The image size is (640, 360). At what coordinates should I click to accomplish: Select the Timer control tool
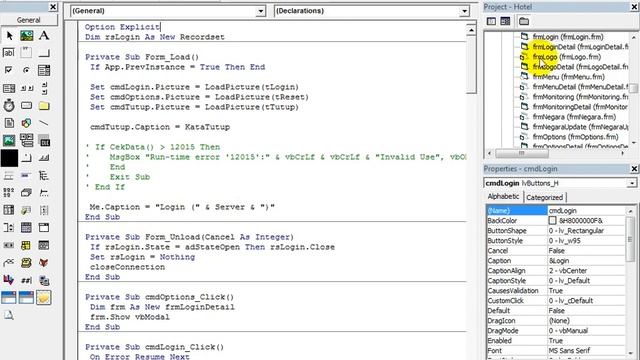coord(9,106)
